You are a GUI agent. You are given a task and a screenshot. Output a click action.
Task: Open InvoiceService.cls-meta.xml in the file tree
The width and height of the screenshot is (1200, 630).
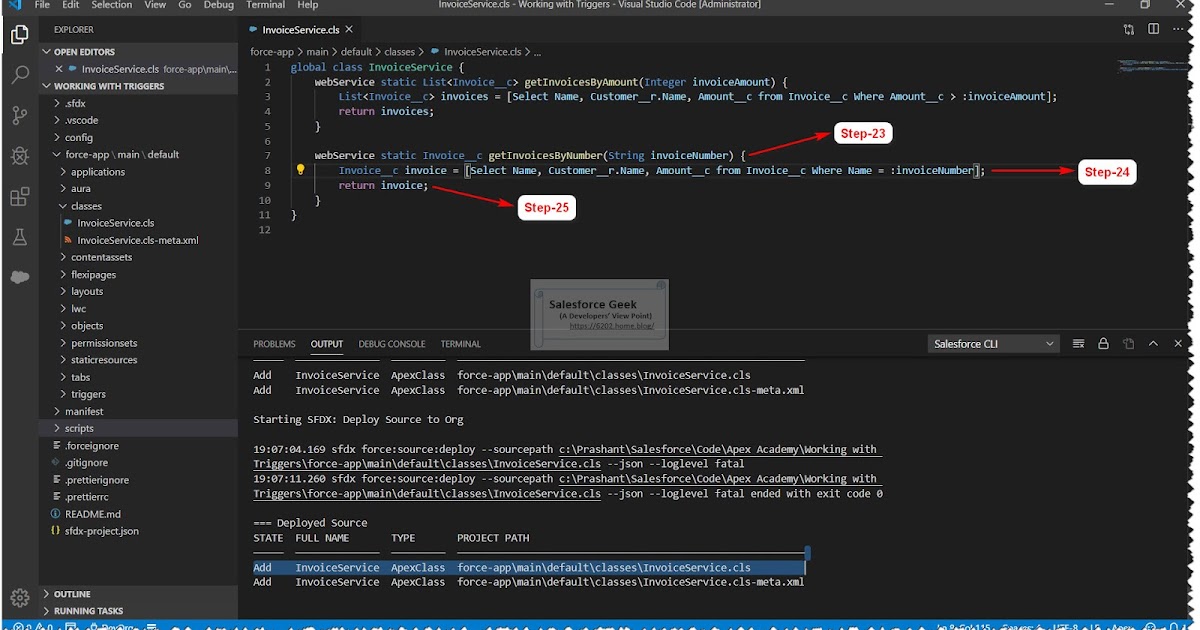tap(137, 240)
